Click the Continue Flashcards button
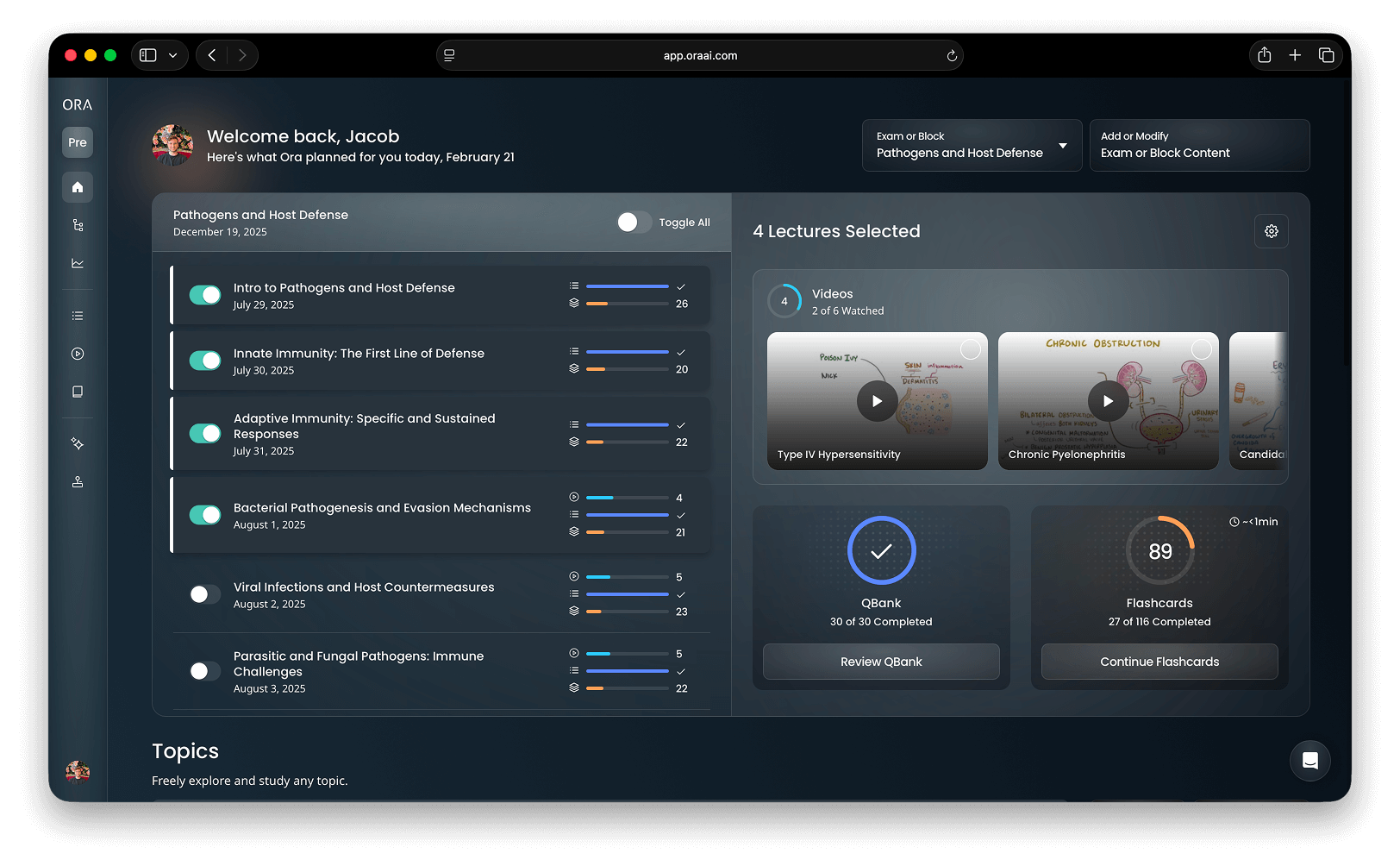 coord(1159,662)
